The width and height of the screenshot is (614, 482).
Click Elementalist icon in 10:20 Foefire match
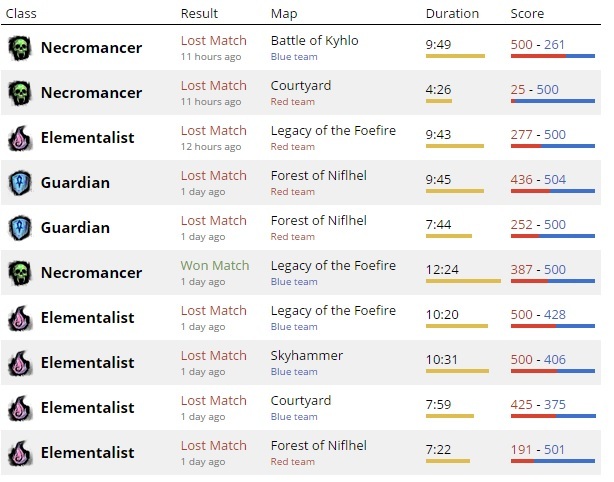tap(20, 318)
